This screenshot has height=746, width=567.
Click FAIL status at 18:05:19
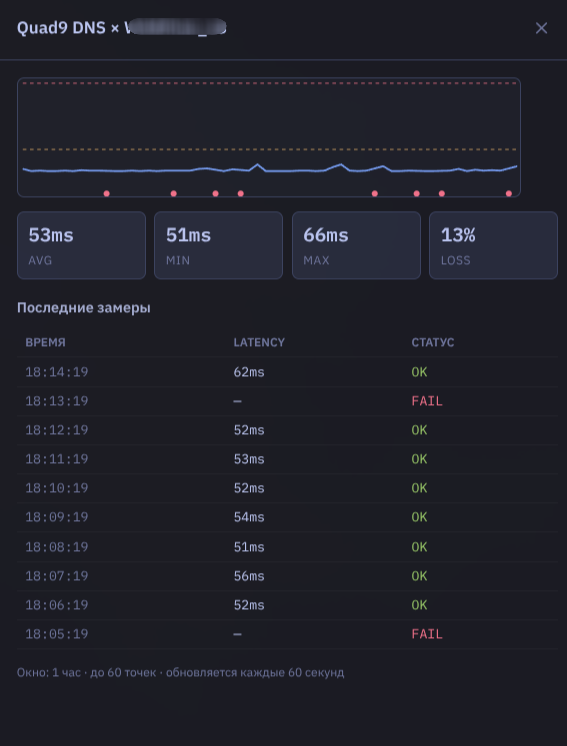point(427,634)
